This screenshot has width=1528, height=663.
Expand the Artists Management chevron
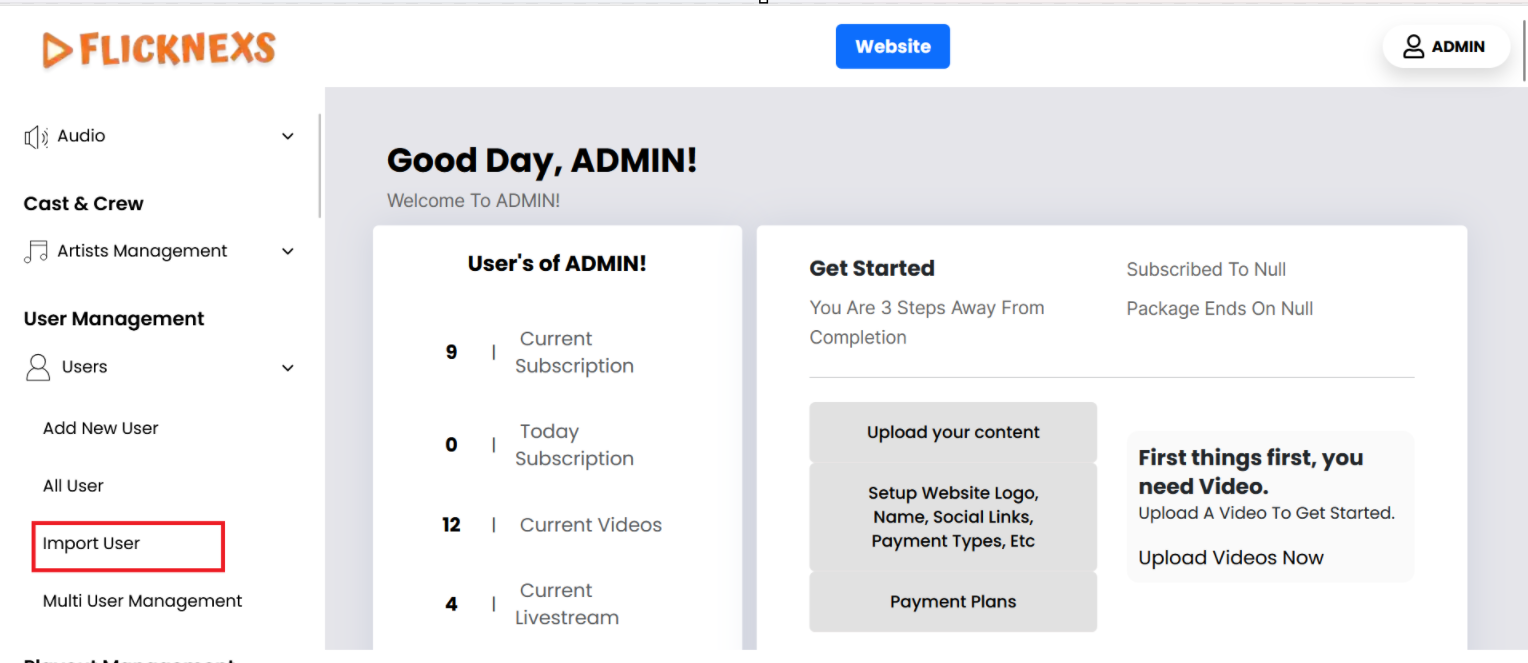tap(288, 252)
